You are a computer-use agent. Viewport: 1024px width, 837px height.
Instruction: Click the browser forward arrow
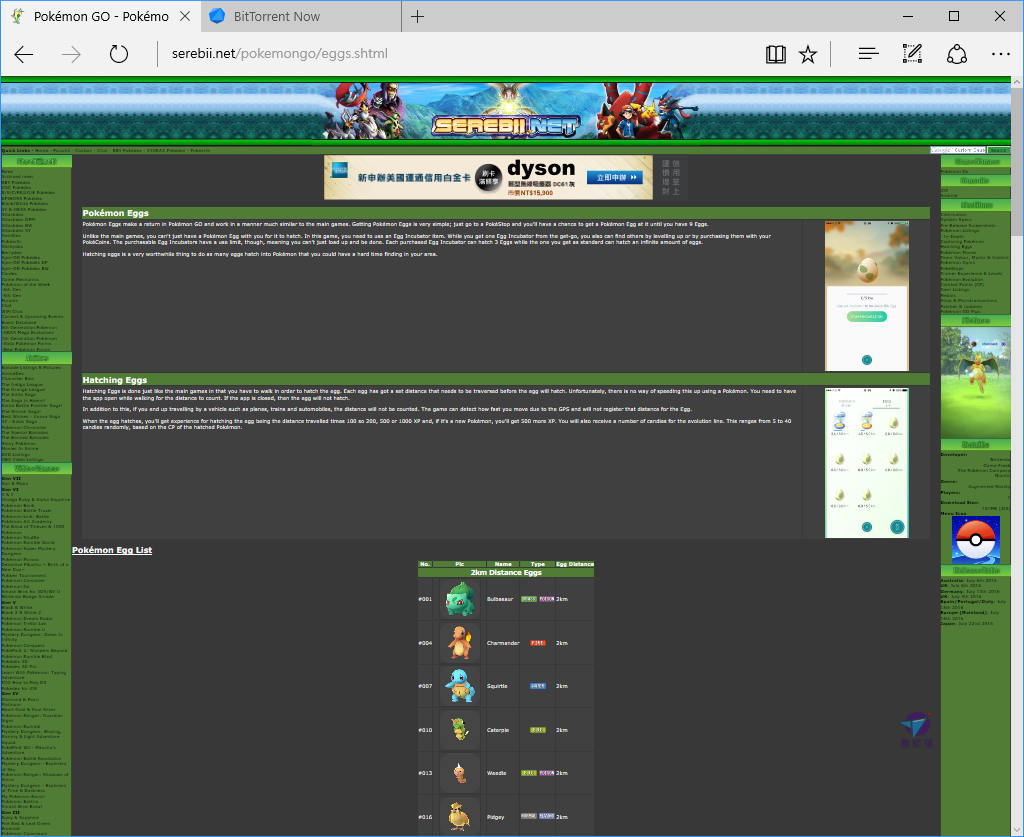[x=71, y=54]
